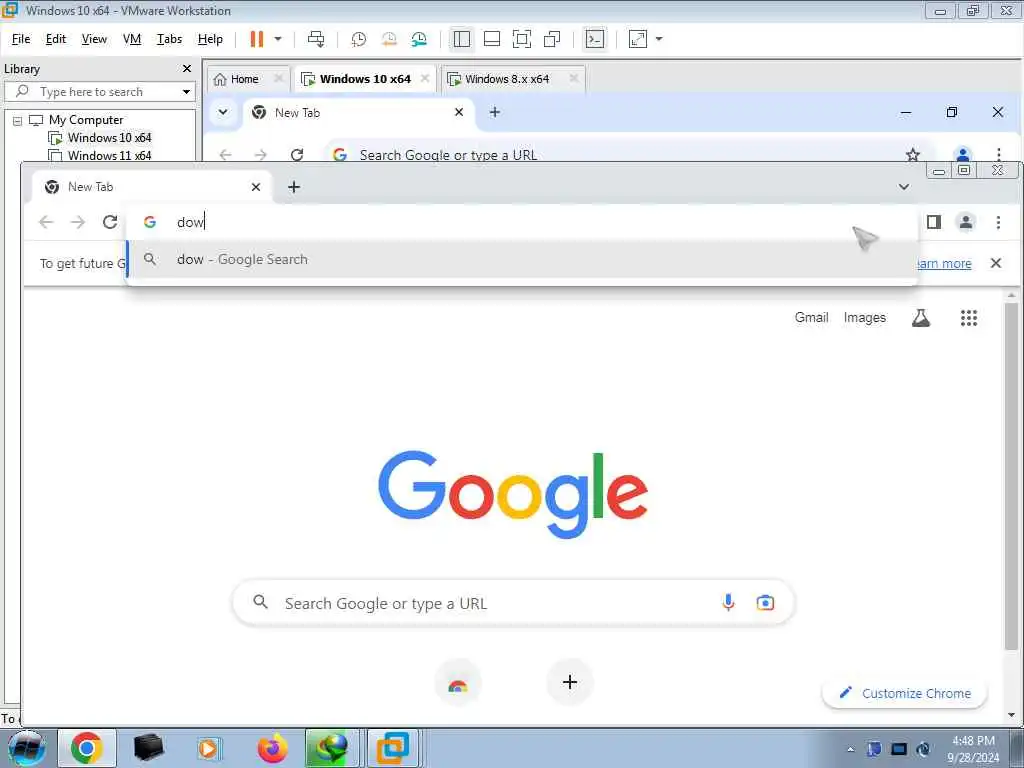Viewport: 1024px width, 768px height.
Task: Send Ctrl+Alt+Del to the virtual machine
Action: 316,39
